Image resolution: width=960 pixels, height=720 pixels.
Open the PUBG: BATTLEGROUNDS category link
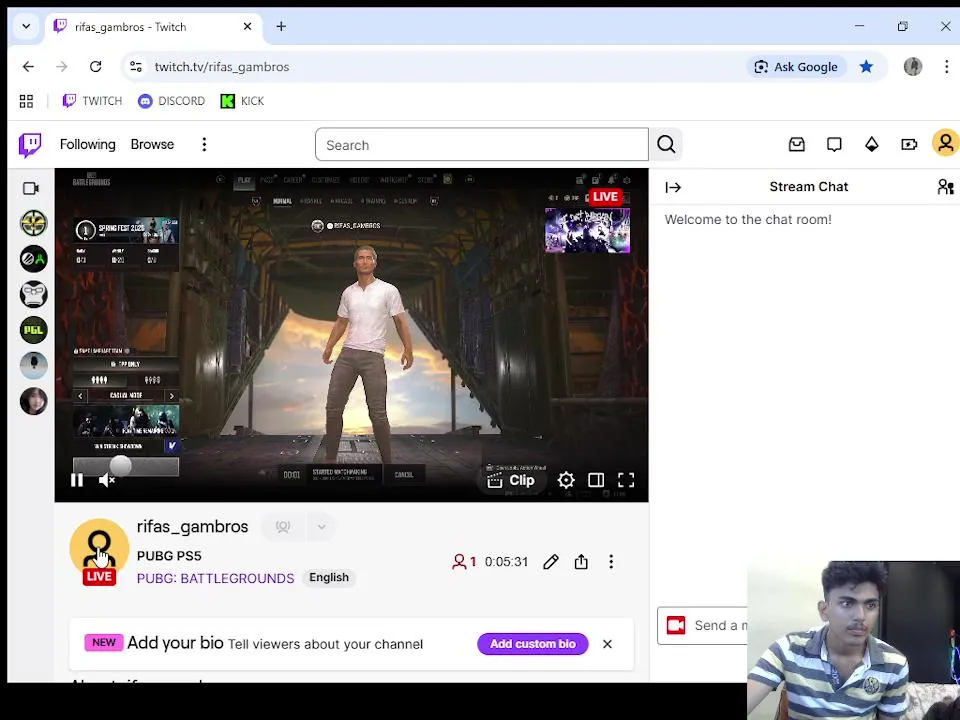coord(216,579)
